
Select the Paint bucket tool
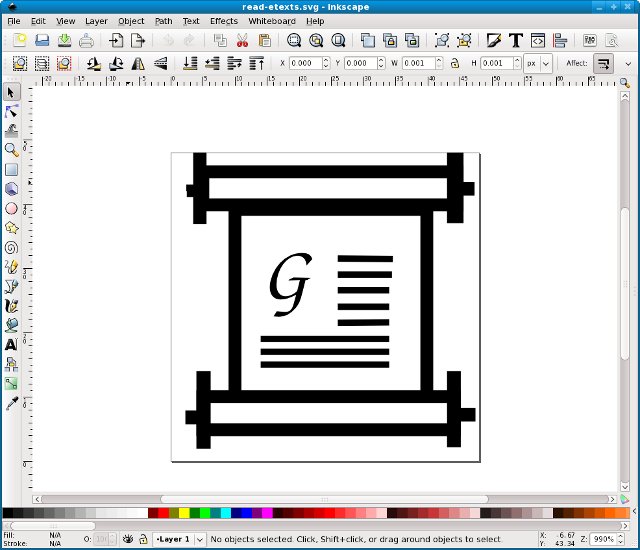coord(11,325)
